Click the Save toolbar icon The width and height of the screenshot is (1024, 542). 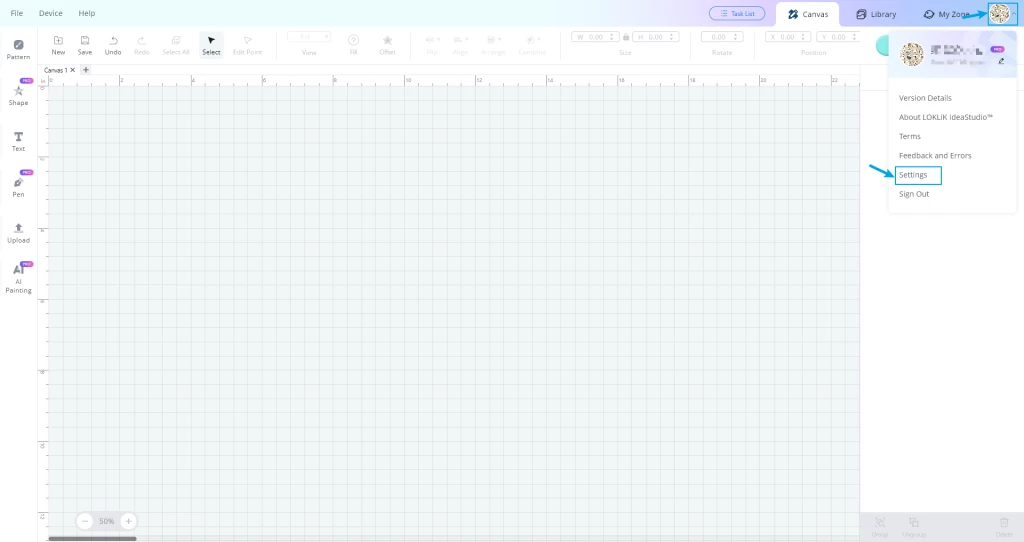pos(85,45)
